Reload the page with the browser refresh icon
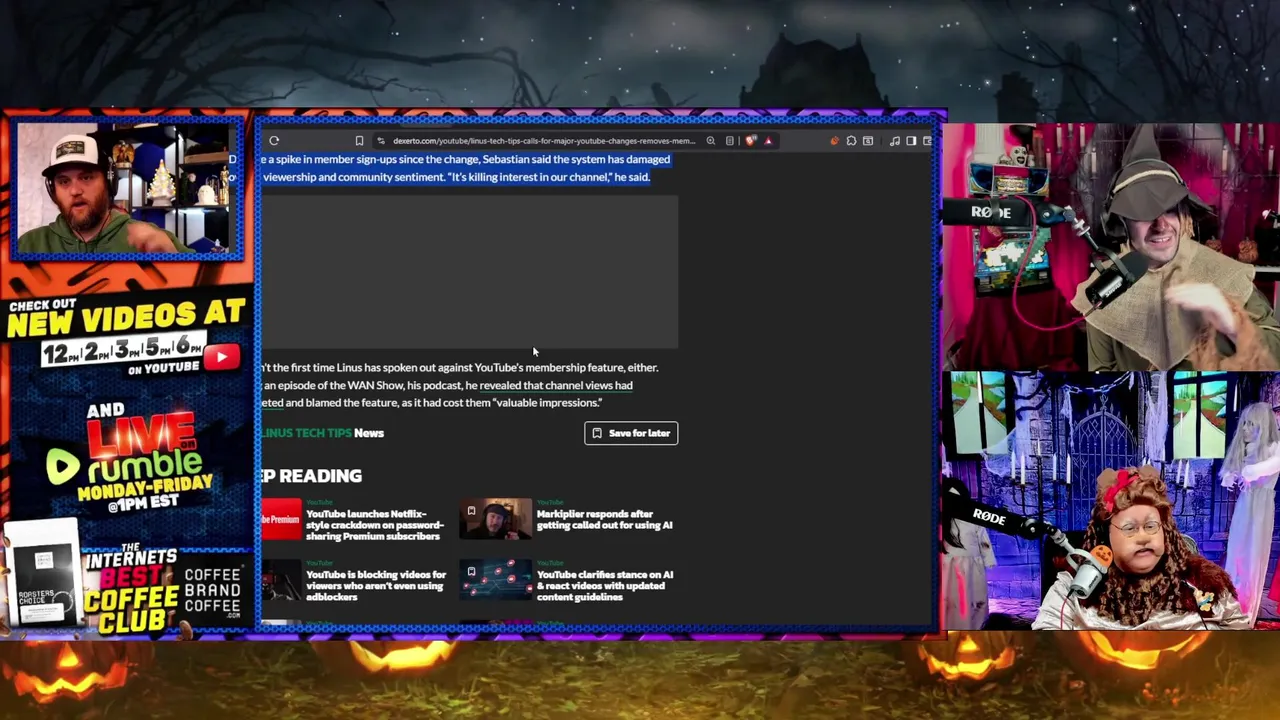The height and width of the screenshot is (720, 1280). click(x=274, y=141)
